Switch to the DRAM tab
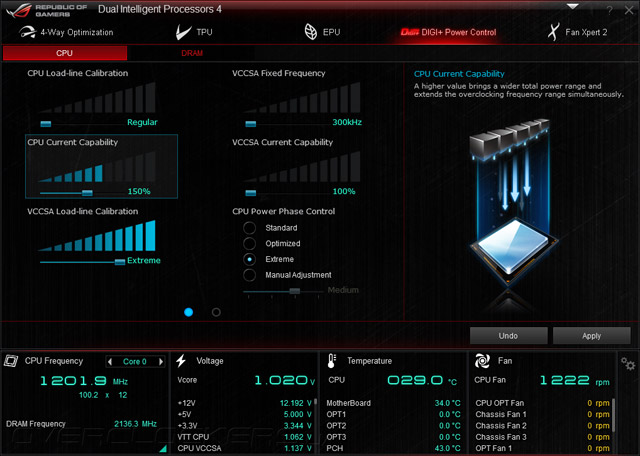 click(192, 53)
